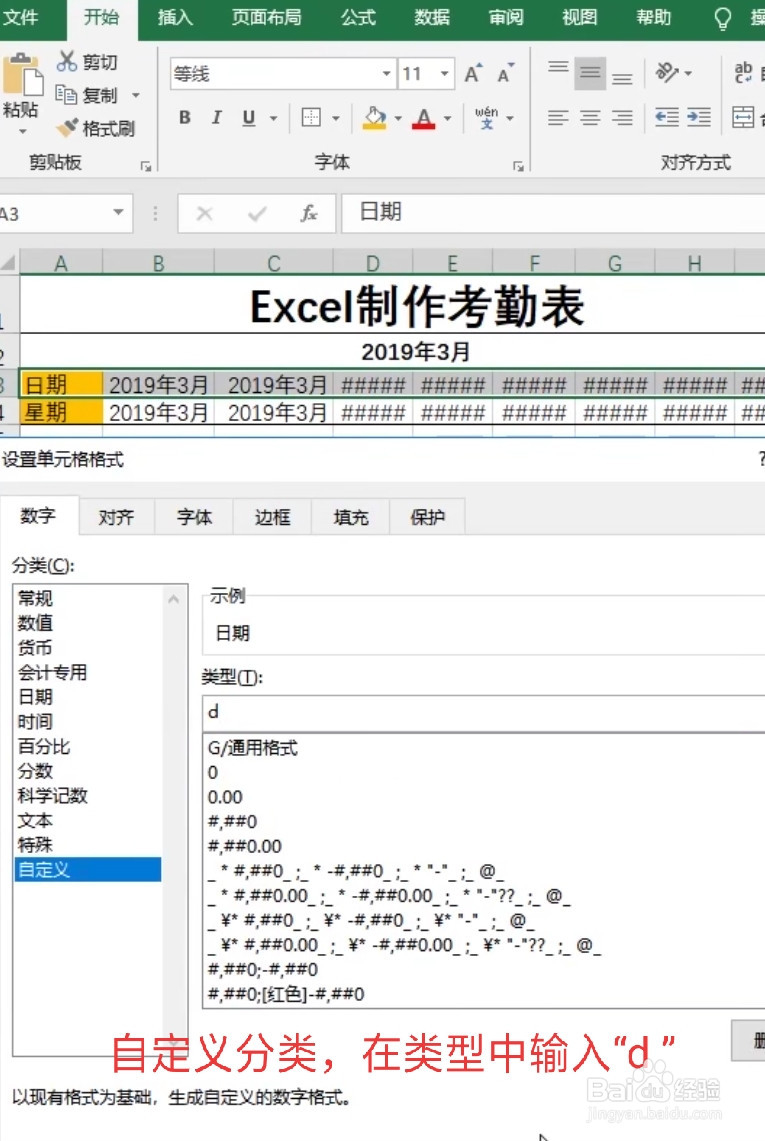Viewport: 765px width, 1141px height.
Task: Open the underline style arrow
Action: [x=274, y=118]
